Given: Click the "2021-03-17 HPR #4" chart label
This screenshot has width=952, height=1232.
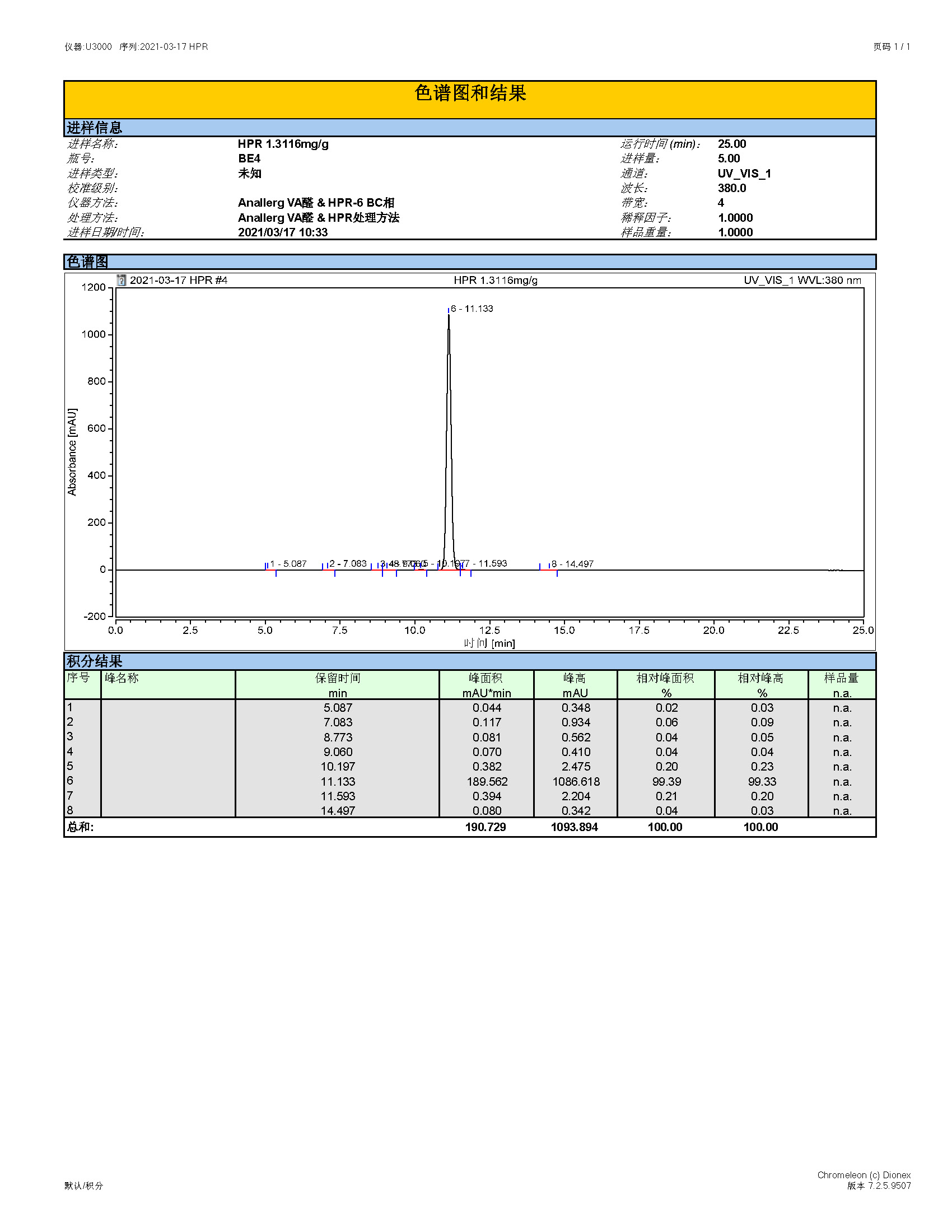Looking at the screenshot, I should [x=178, y=281].
